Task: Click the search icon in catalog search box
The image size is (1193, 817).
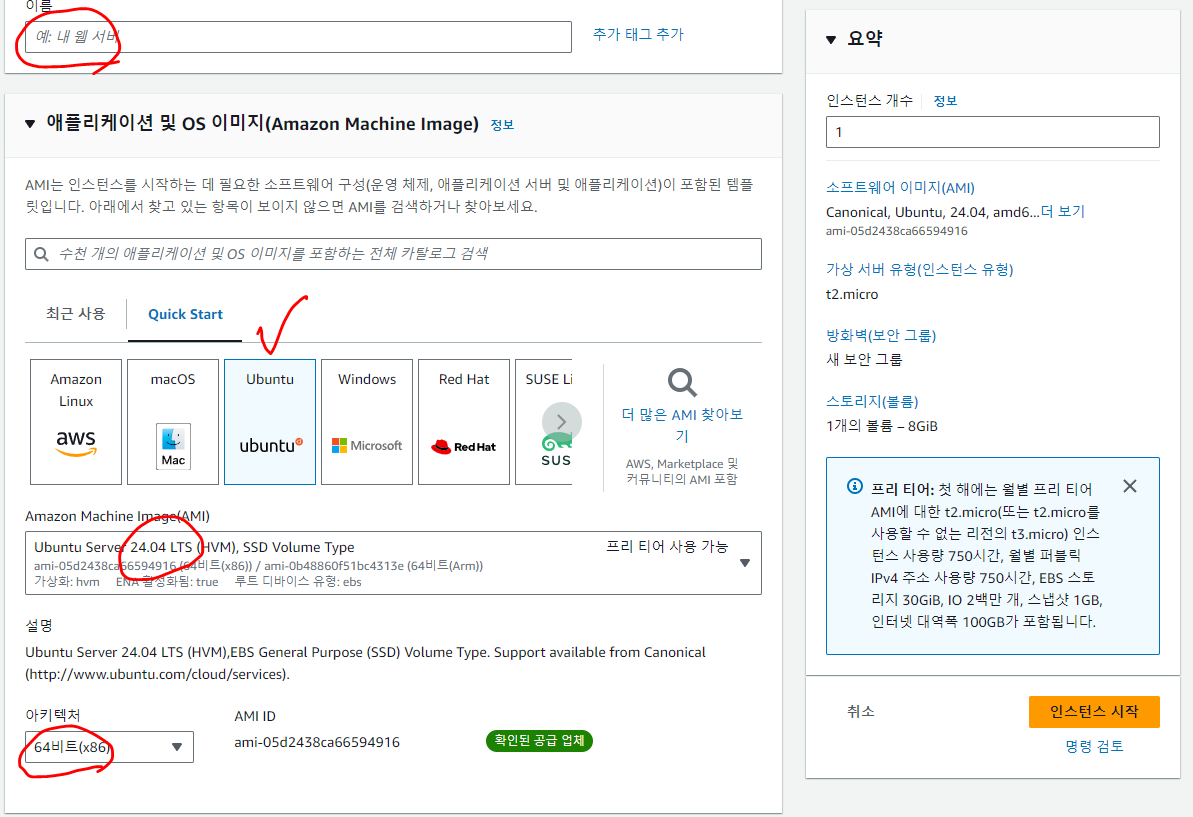Action: click(41, 254)
